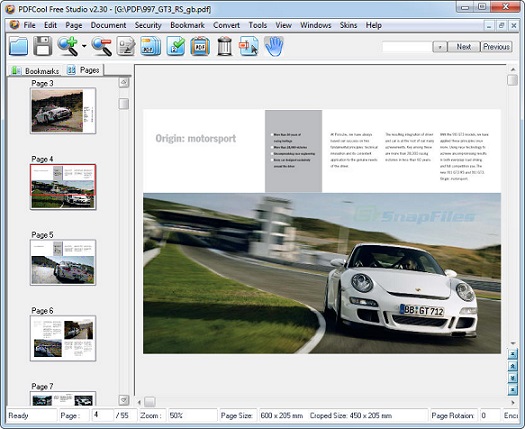
Task: Open the search field dropdown arrow
Action: click(440, 47)
